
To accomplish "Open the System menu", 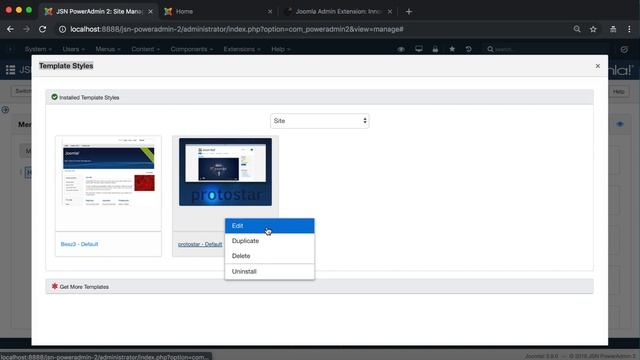I will [38, 49].
